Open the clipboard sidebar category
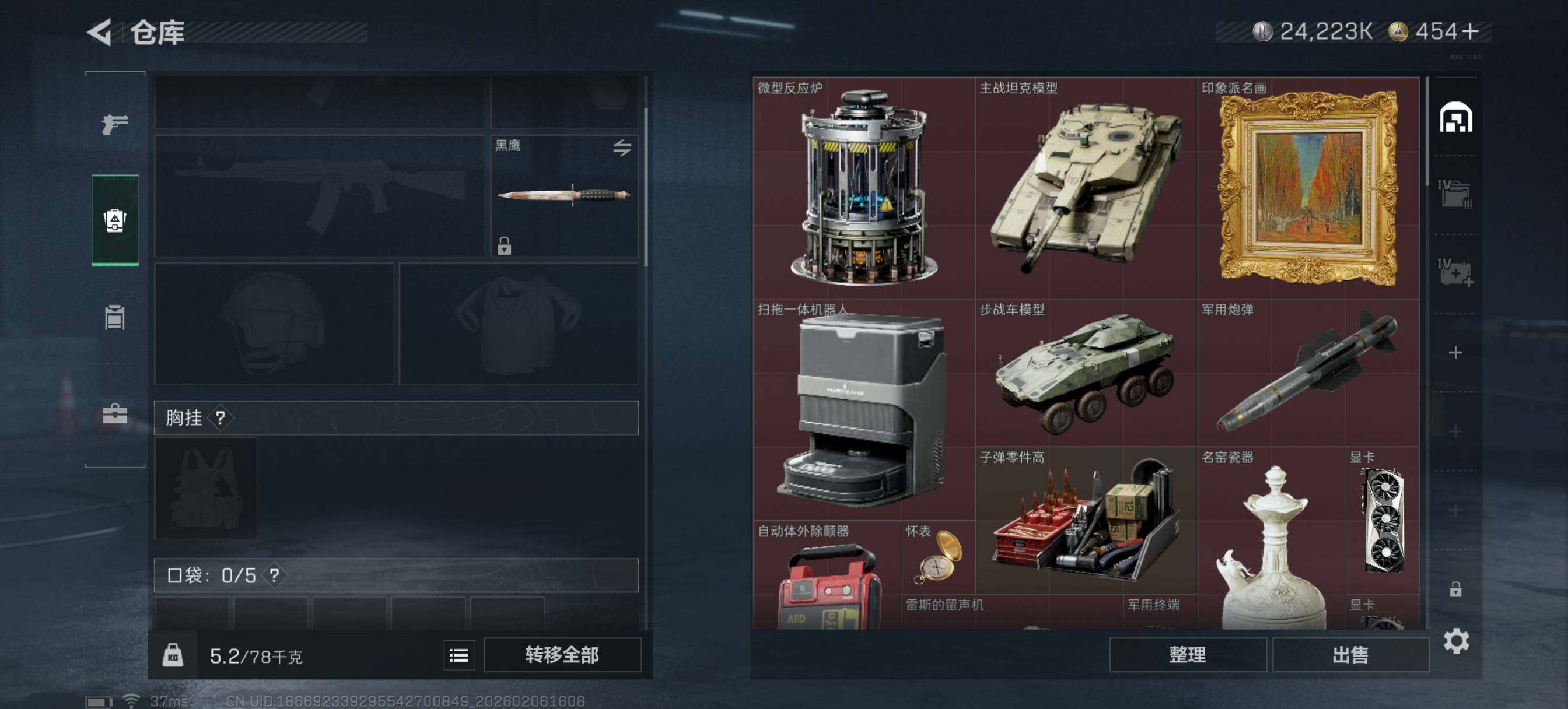Screen dimensions: 1568x709 coord(115,317)
